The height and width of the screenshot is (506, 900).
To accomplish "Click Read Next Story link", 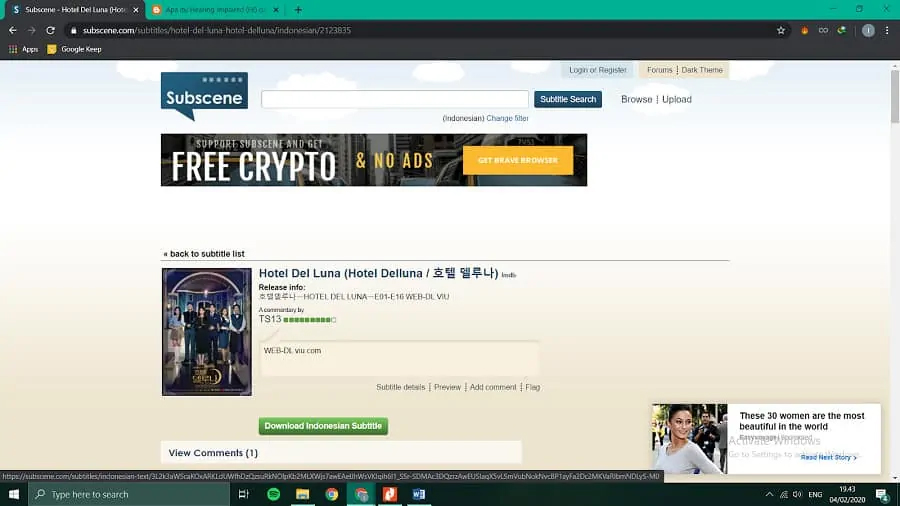I will pos(828,457).
